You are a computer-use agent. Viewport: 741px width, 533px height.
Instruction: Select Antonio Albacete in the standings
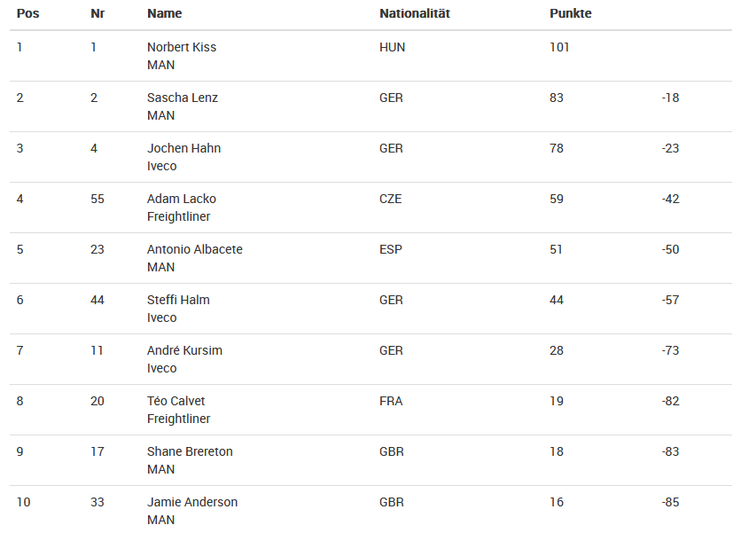[x=195, y=249]
